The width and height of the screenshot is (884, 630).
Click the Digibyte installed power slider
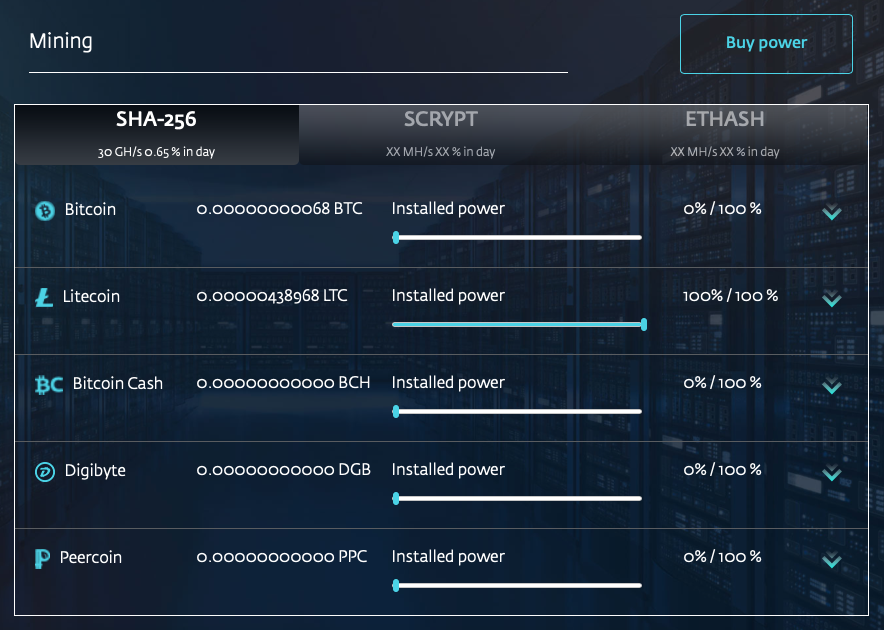tap(517, 498)
